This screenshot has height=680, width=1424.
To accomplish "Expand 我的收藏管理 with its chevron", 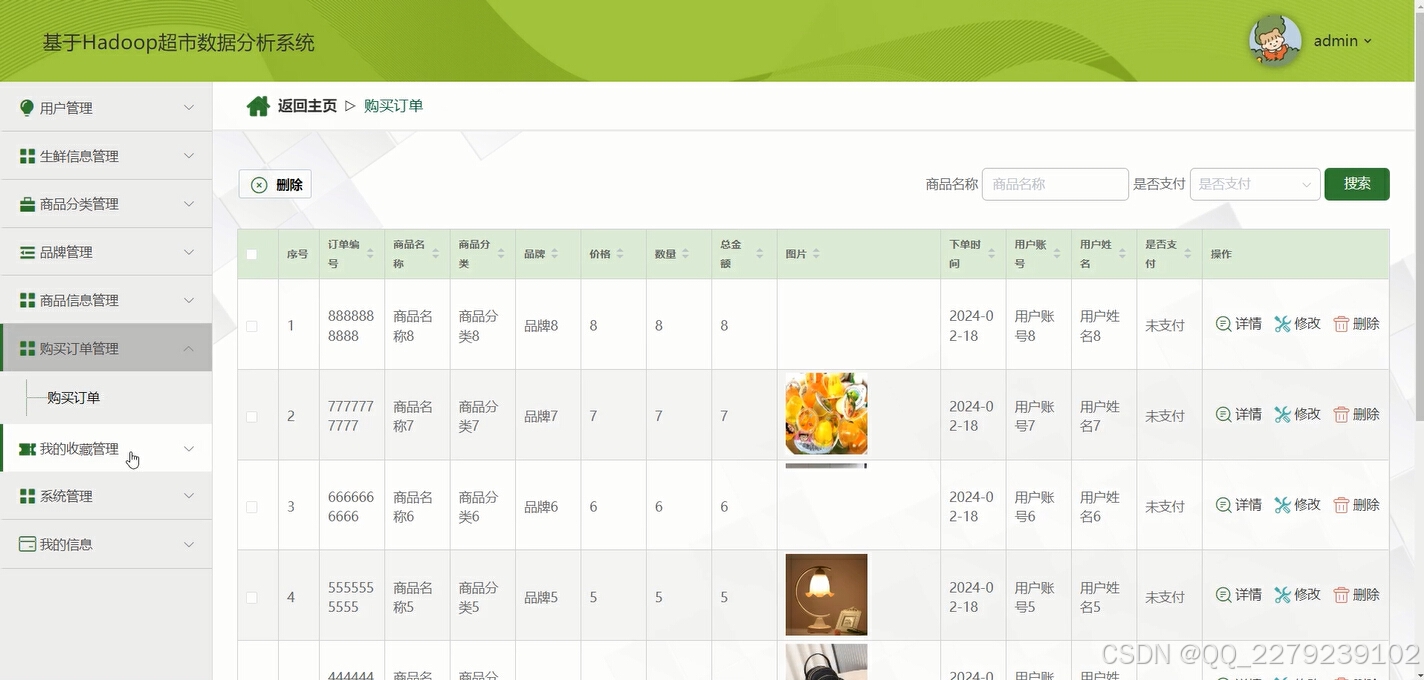I will pyautogui.click(x=189, y=449).
